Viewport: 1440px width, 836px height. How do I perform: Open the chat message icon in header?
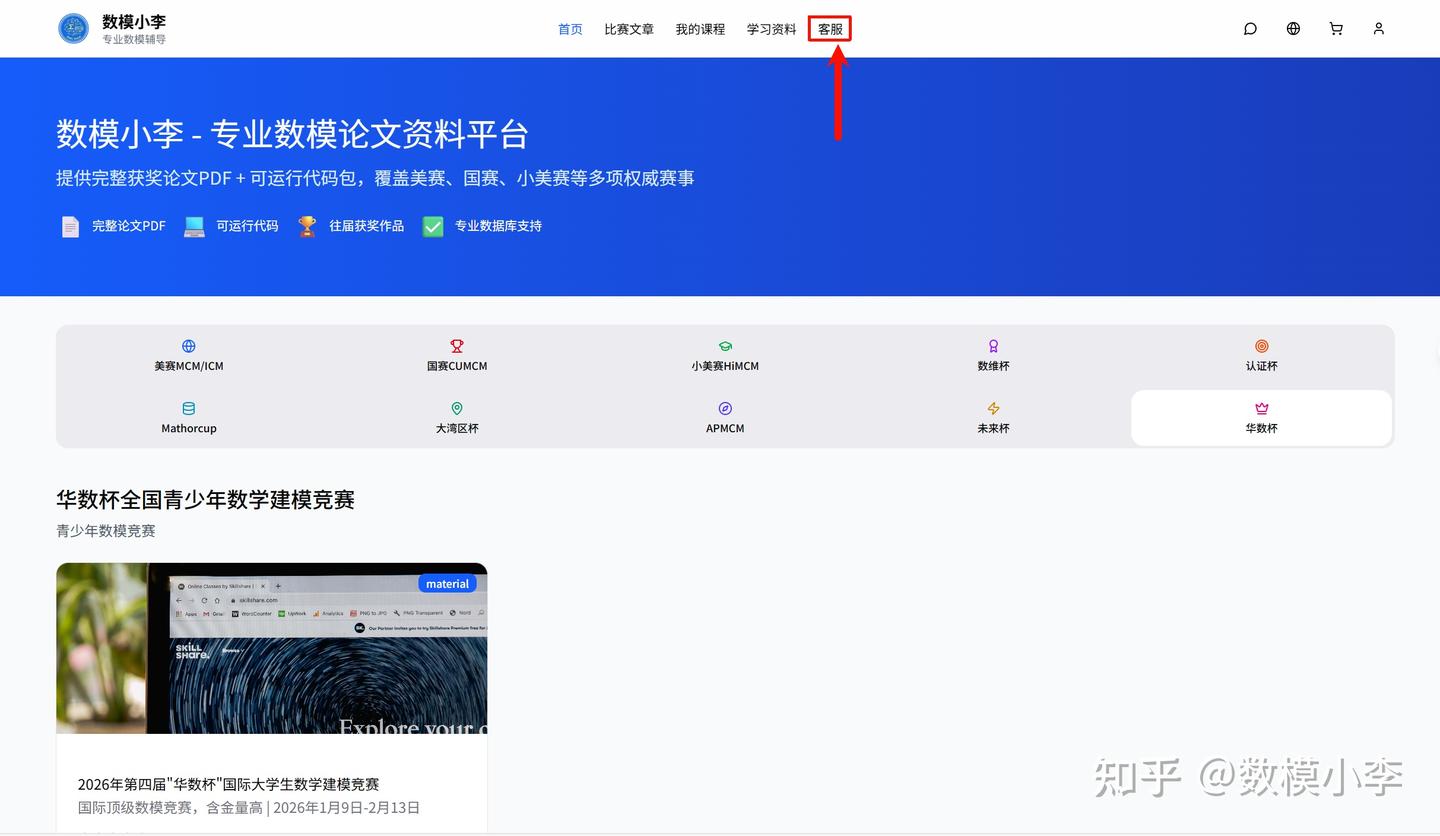(x=1249, y=28)
